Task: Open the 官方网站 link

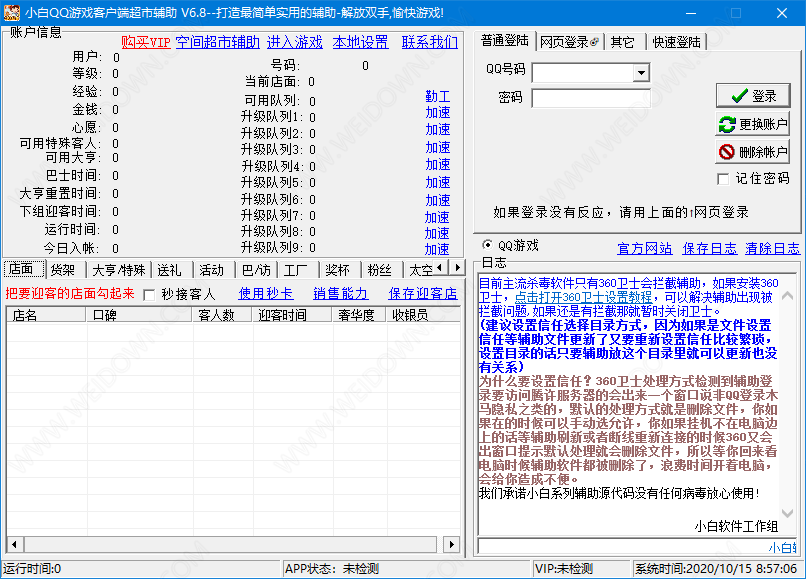Action: 645,249
